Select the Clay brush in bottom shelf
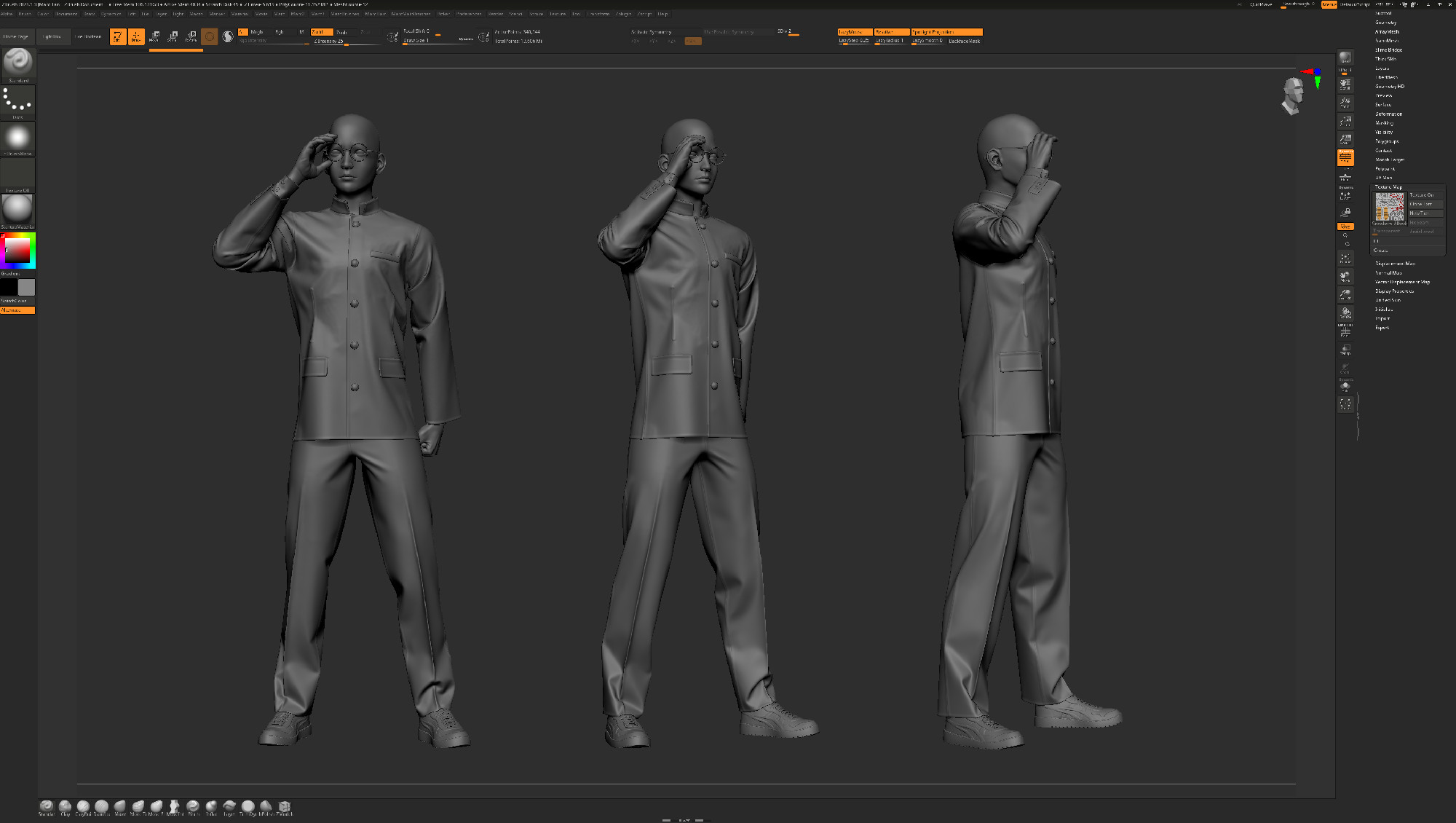Screen dimensions: 1456x823 pos(65,807)
